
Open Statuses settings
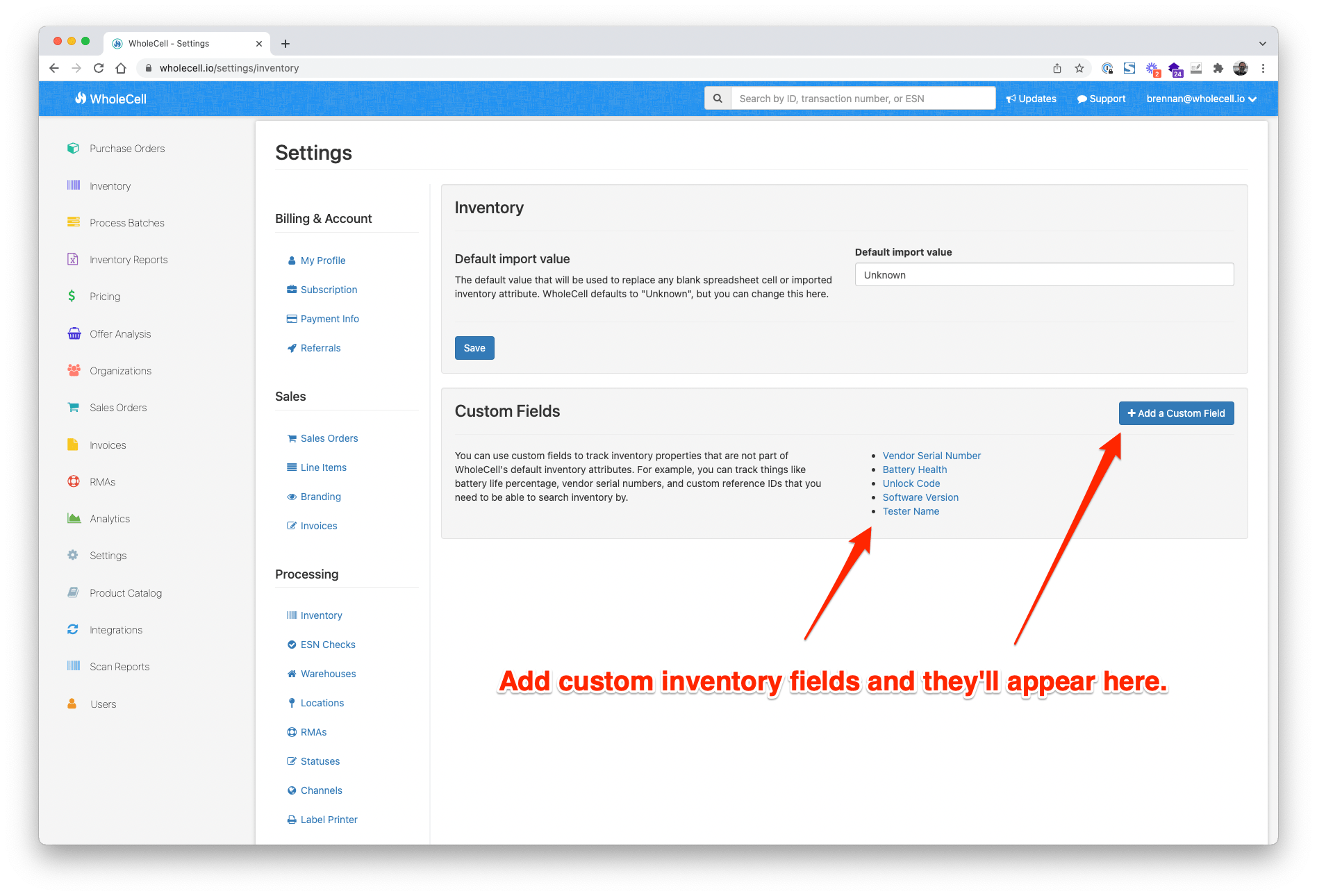(x=313, y=761)
